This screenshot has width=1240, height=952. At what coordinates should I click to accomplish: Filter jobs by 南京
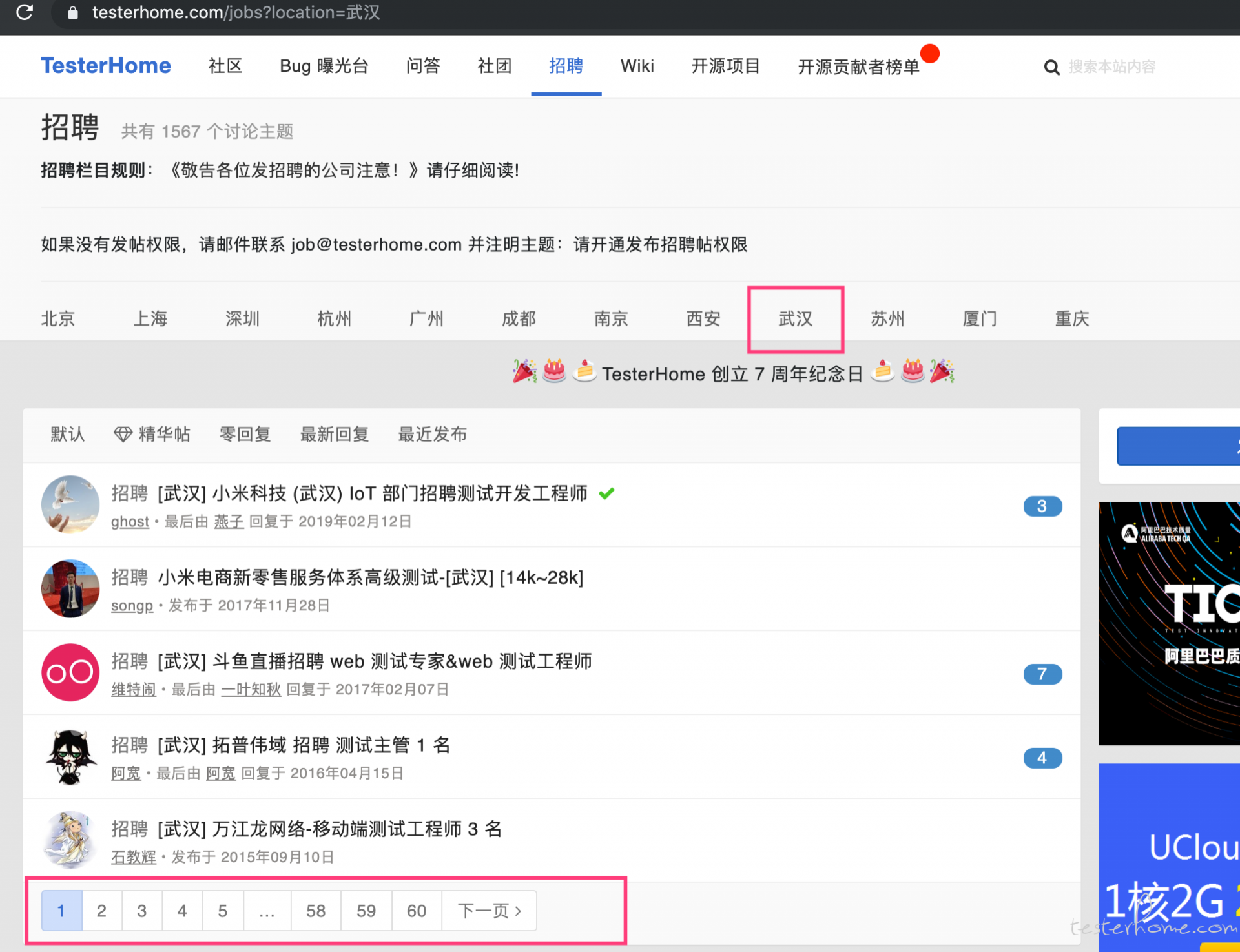612,319
